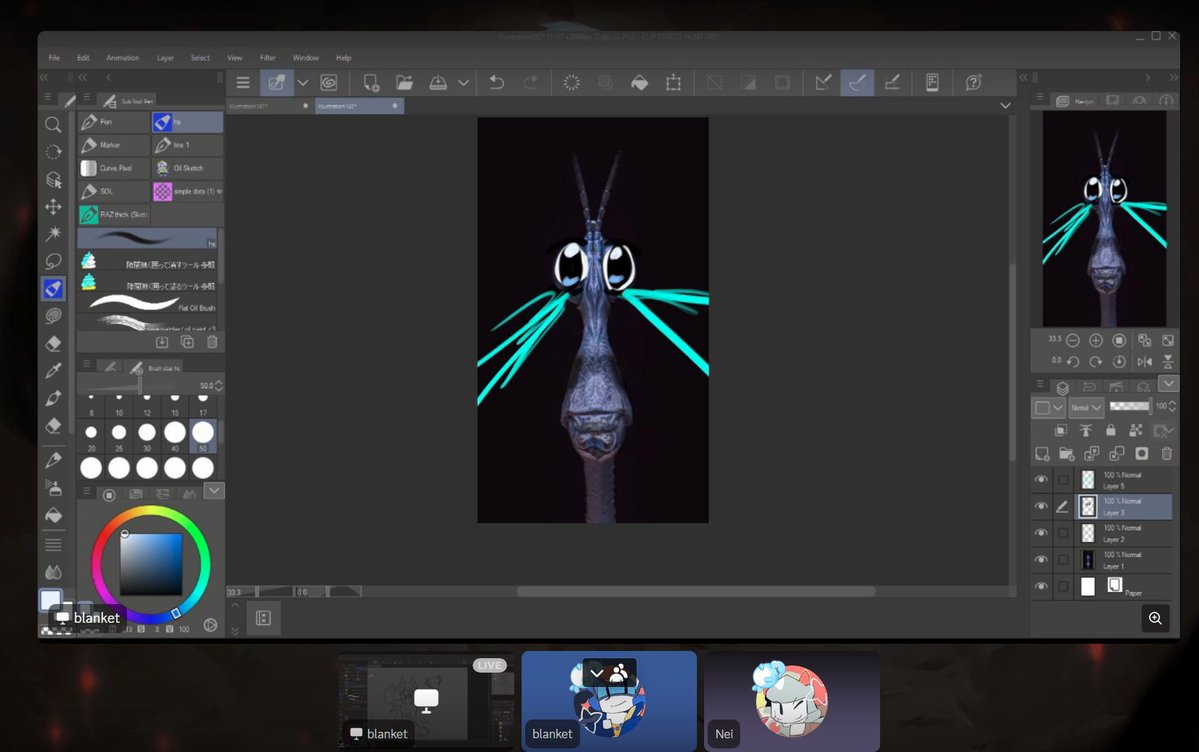This screenshot has width=1199, height=752.
Task: Hide Layer 2 with its eye icon
Action: coord(1041,532)
